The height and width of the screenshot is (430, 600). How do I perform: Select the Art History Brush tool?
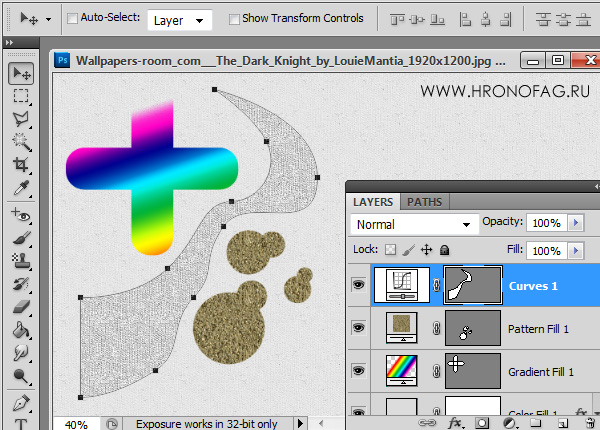tap(21, 284)
